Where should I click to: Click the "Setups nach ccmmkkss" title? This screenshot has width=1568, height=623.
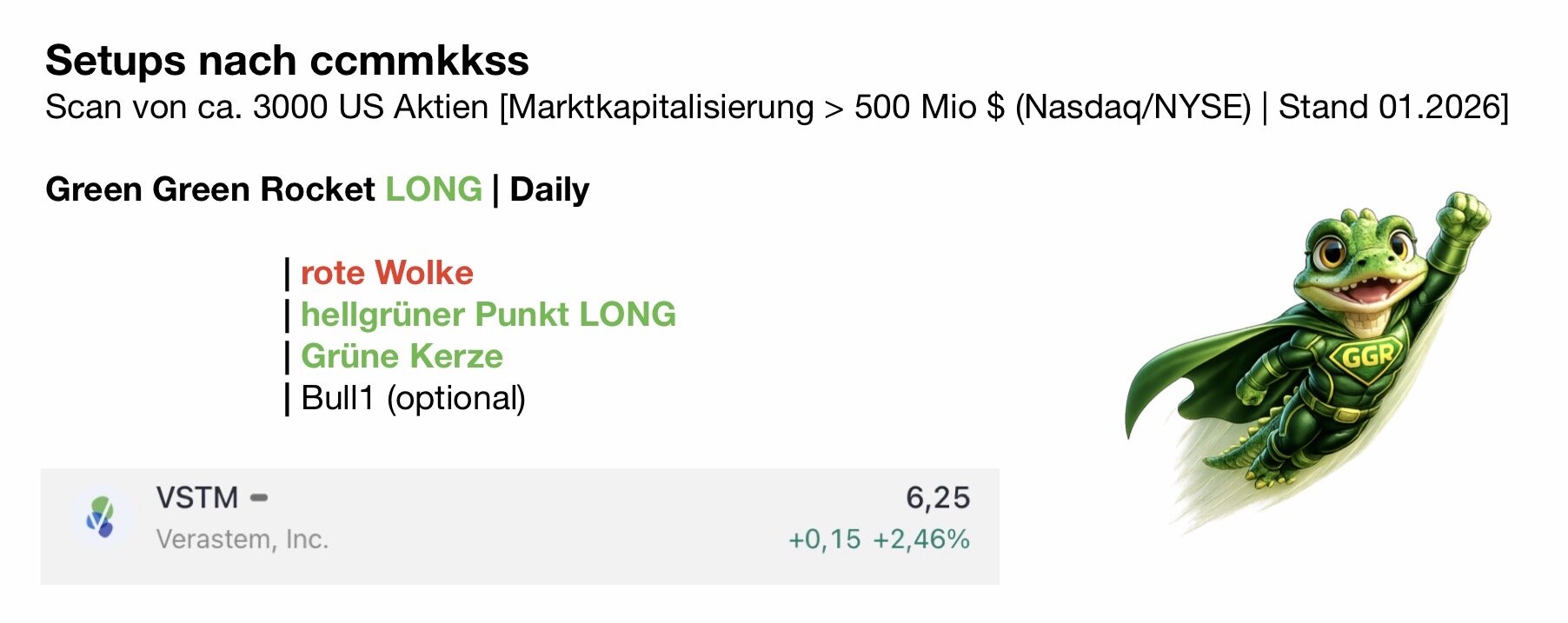tap(287, 61)
